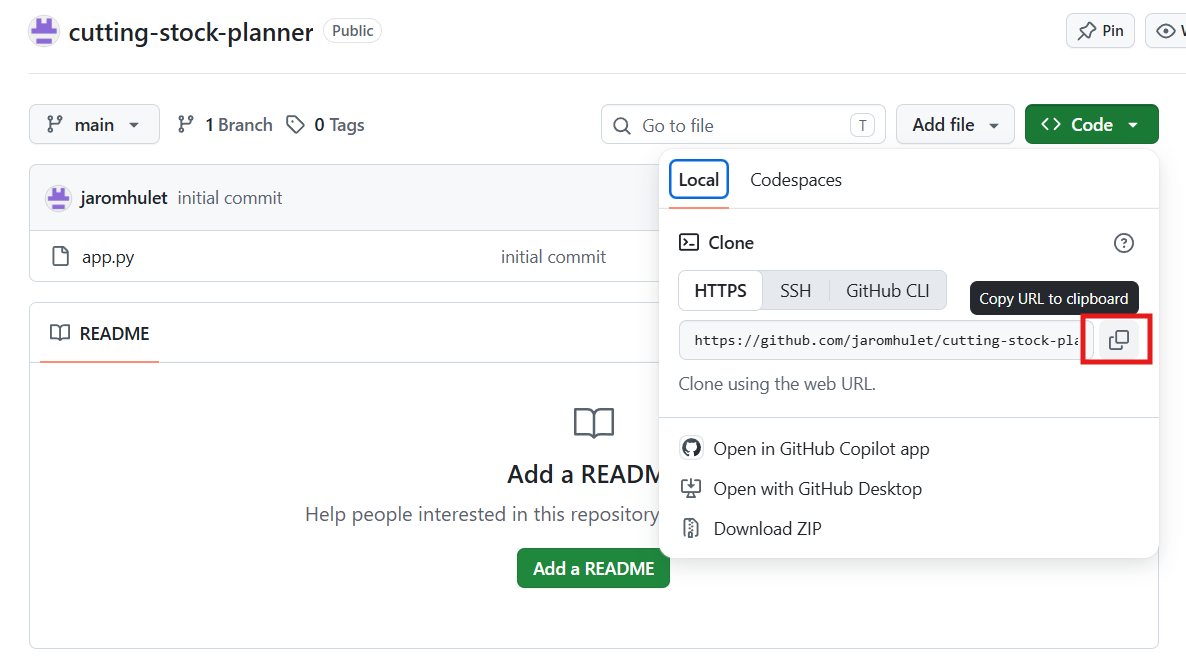
Task: Open the README tab
Action: [x=99, y=333]
